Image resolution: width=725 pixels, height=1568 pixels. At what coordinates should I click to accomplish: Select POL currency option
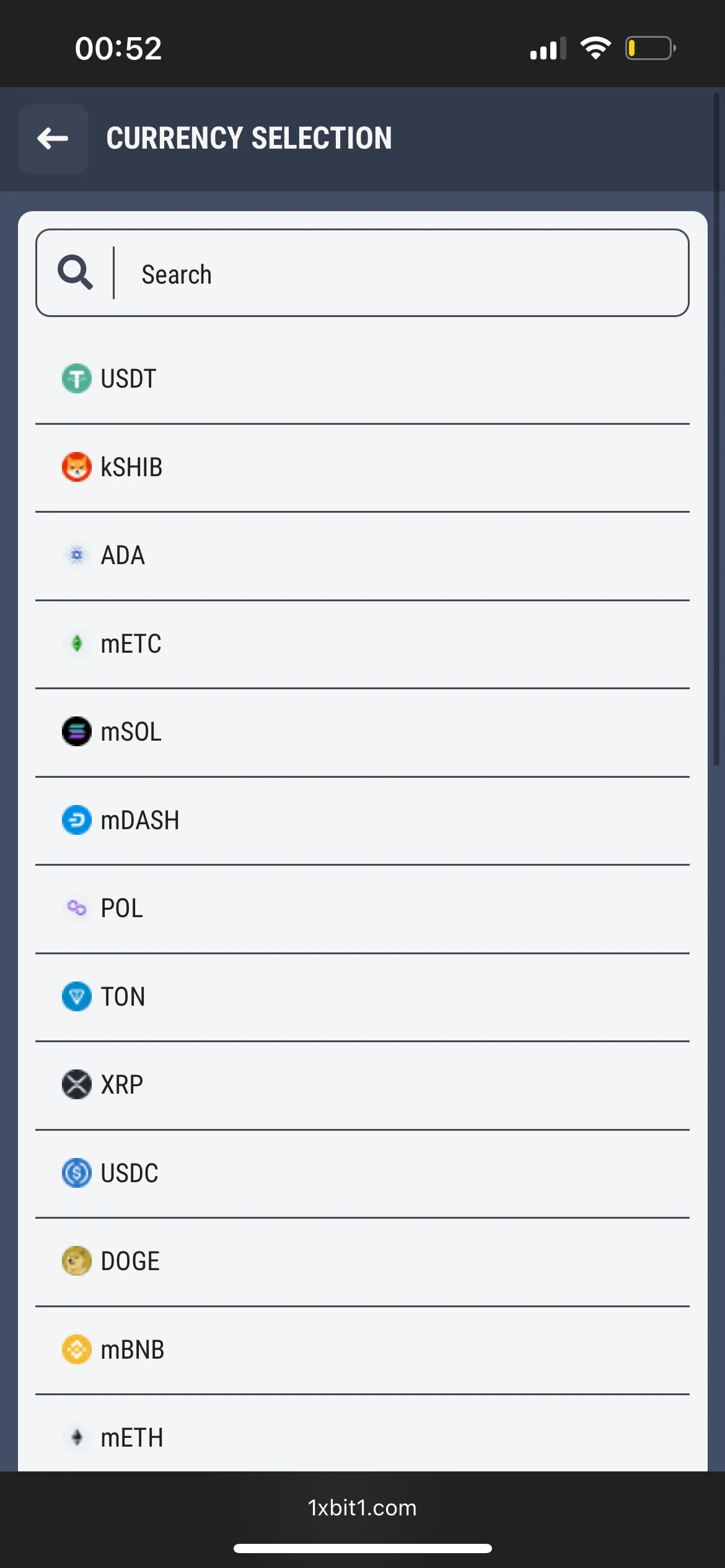(121, 908)
